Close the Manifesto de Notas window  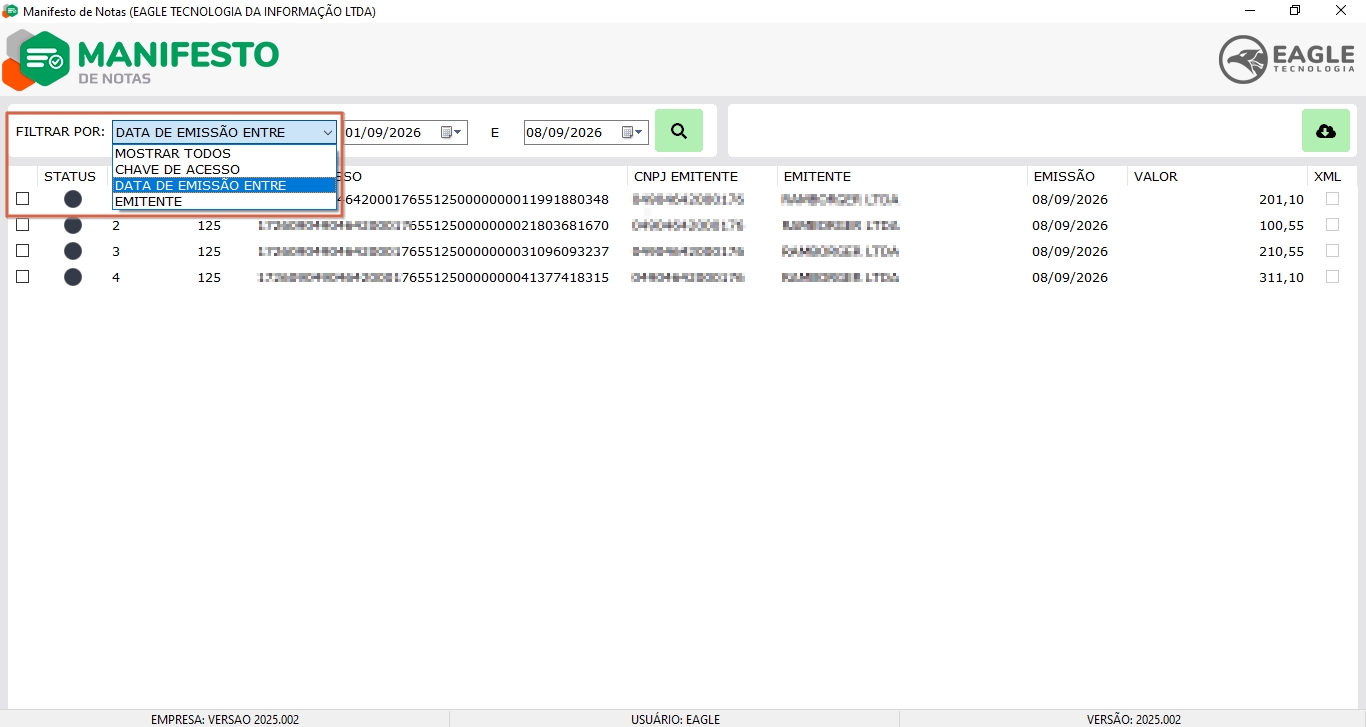point(1341,11)
